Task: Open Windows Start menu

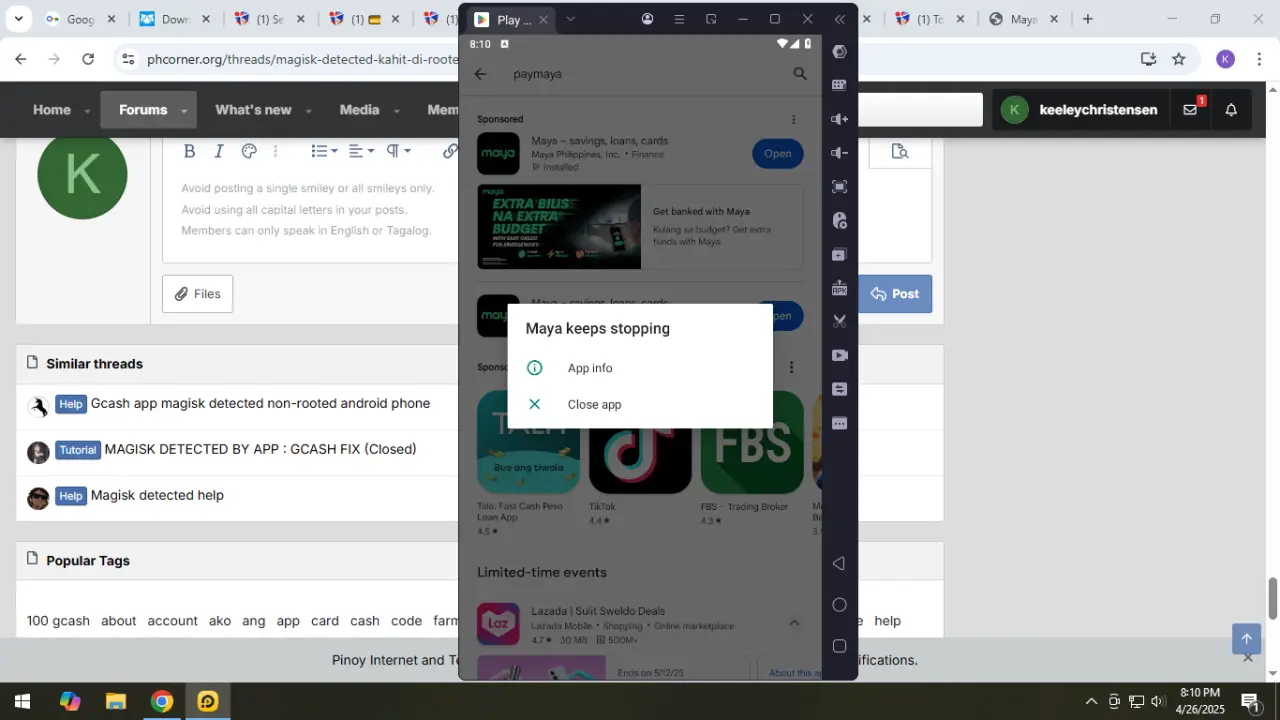Action: point(22,701)
